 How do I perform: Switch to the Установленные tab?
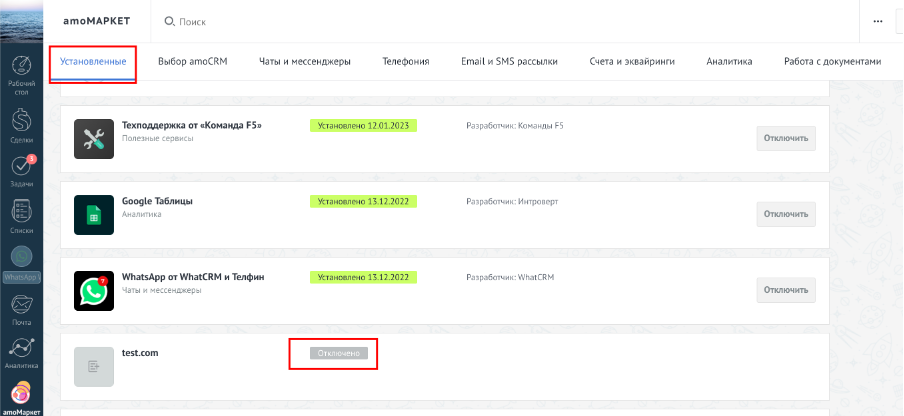click(x=93, y=61)
